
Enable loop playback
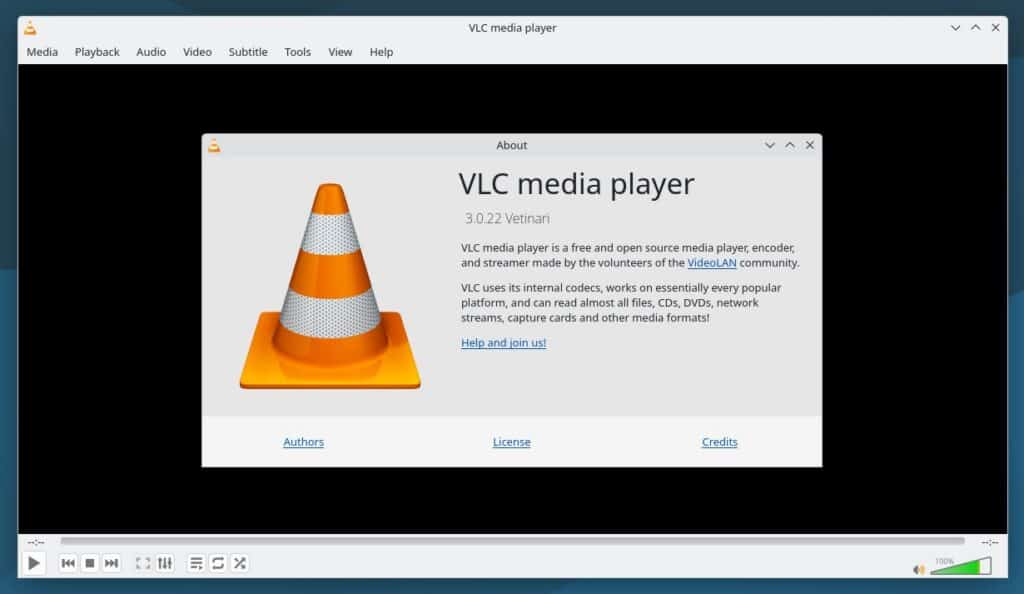click(217, 563)
